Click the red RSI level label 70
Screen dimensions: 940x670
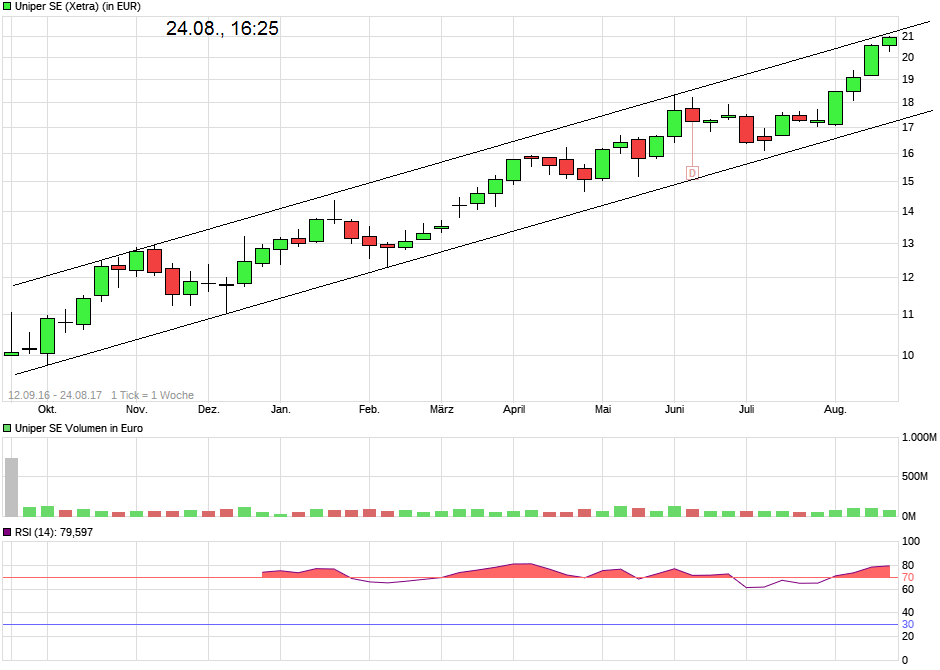pos(908,578)
